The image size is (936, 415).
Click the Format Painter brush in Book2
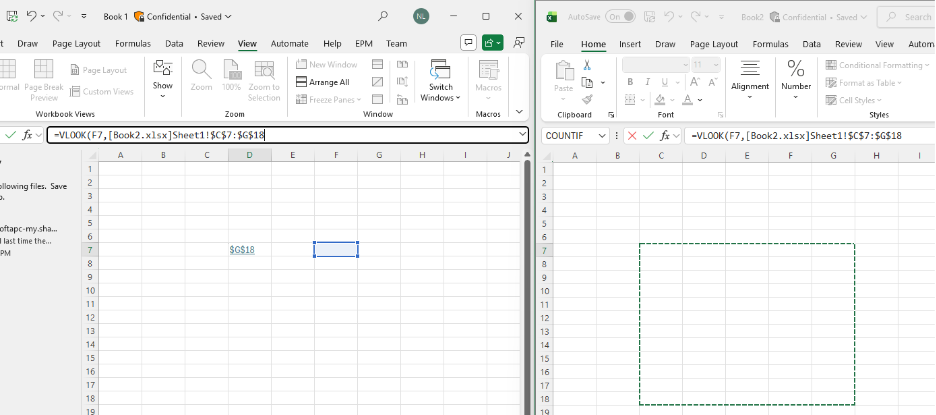pos(587,100)
